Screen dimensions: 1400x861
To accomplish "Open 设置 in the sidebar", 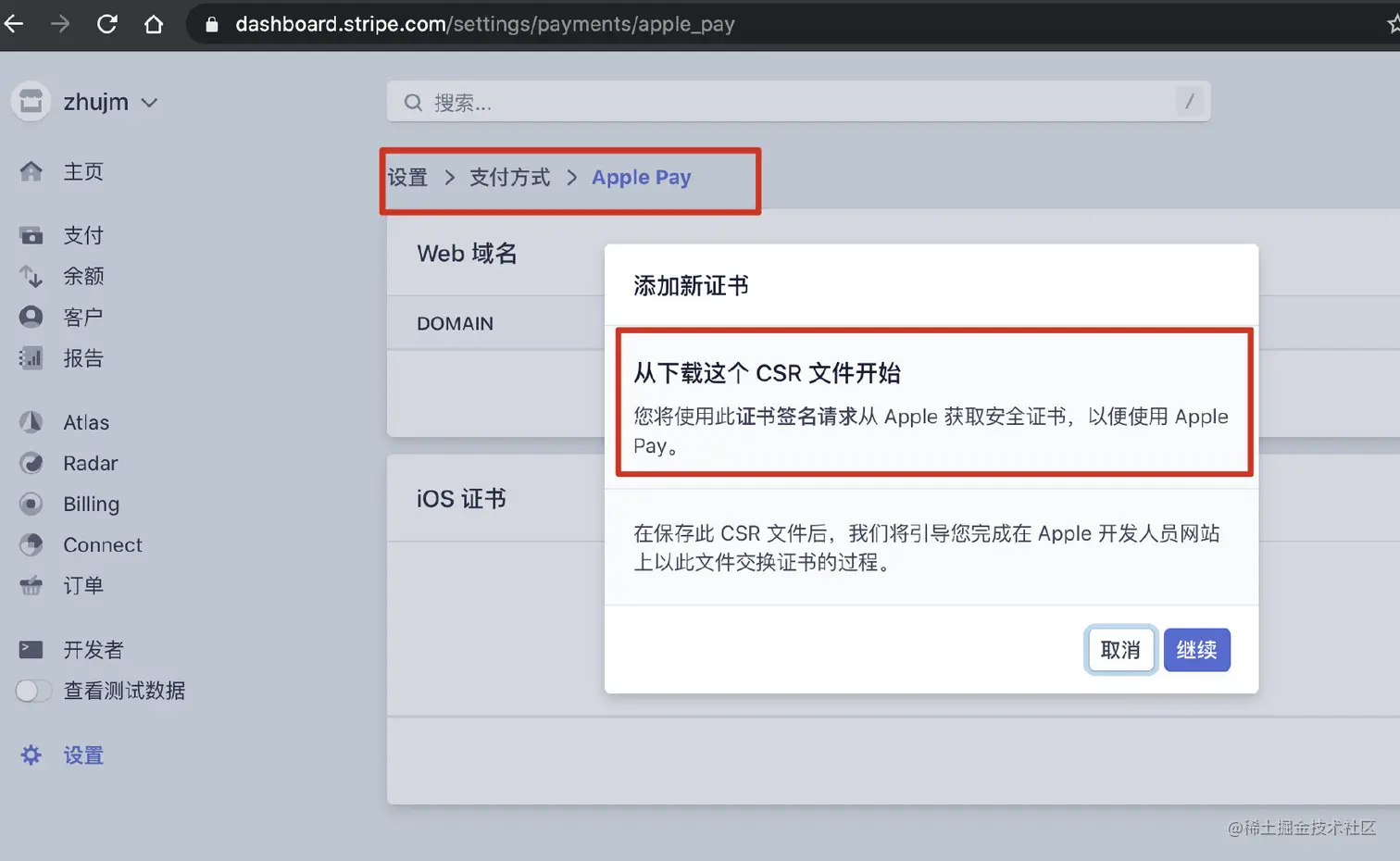I will pyautogui.click(x=83, y=755).
